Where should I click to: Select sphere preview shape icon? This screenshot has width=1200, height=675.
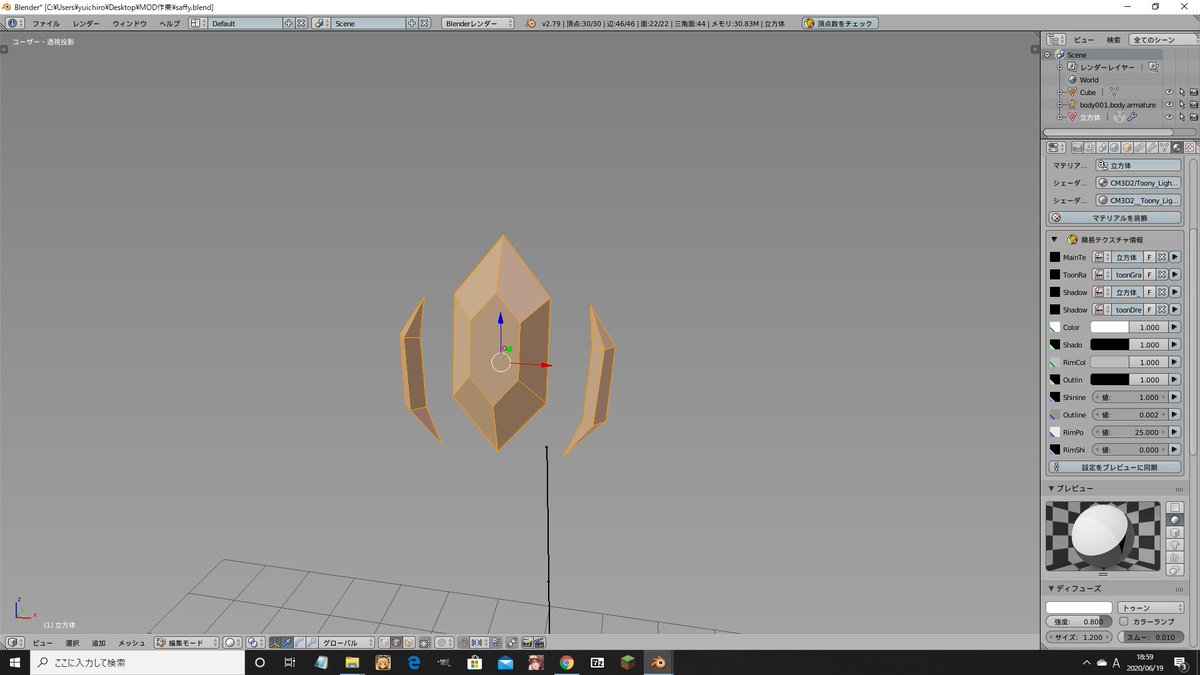tap(1175, 519)
